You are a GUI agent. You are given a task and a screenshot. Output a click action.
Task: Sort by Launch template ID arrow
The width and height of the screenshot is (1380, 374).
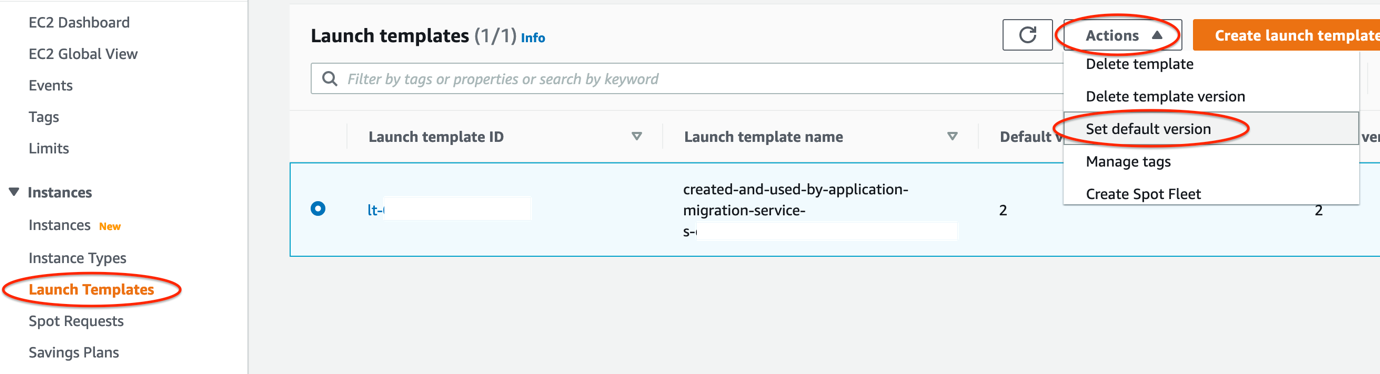coord(637,136)
